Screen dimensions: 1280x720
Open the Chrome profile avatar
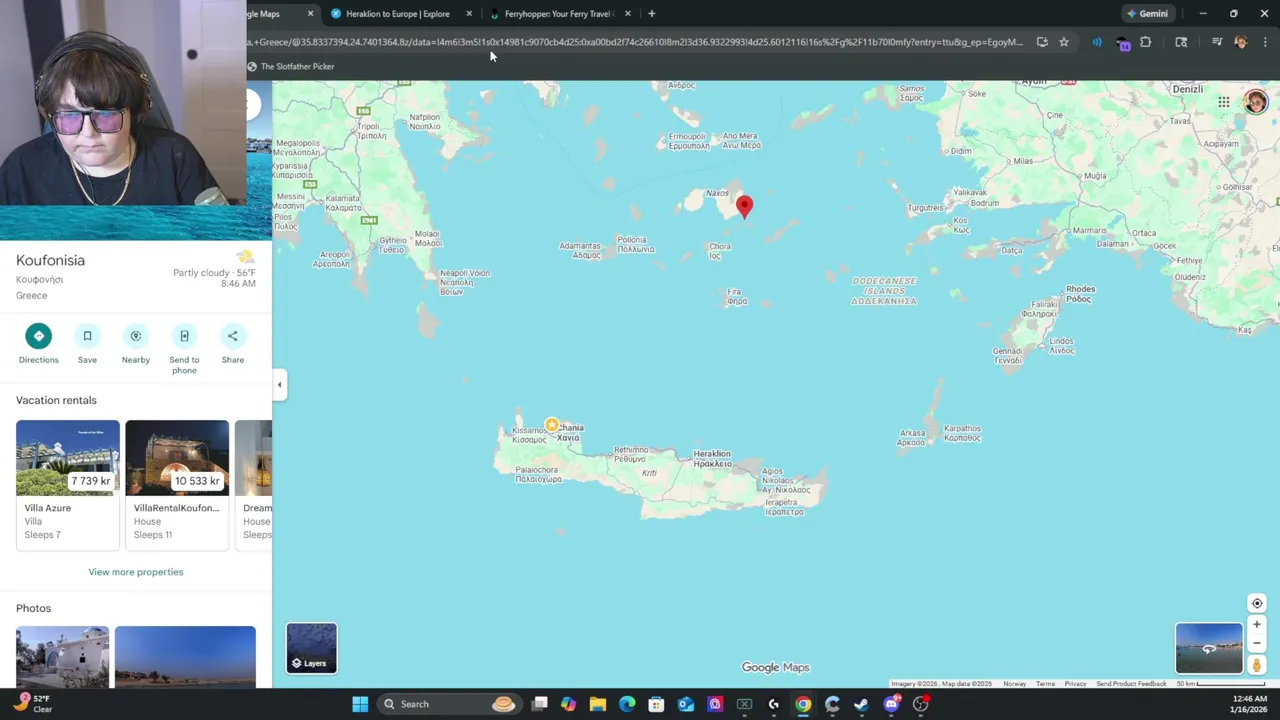coord(1241,42)
